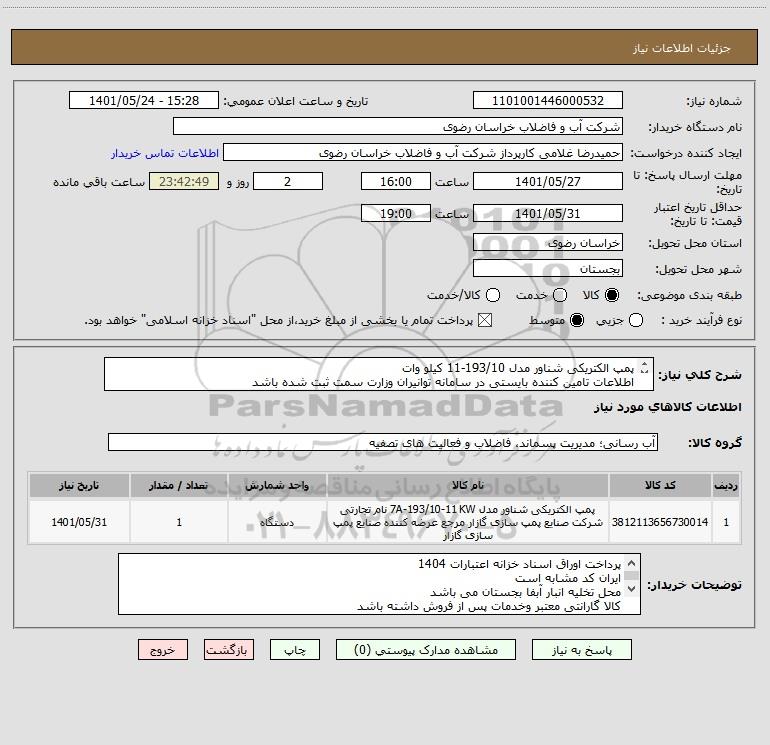Click the submersible pump product name cell
The height and width of the screenshot is (745, 770).
coord(468,522)
